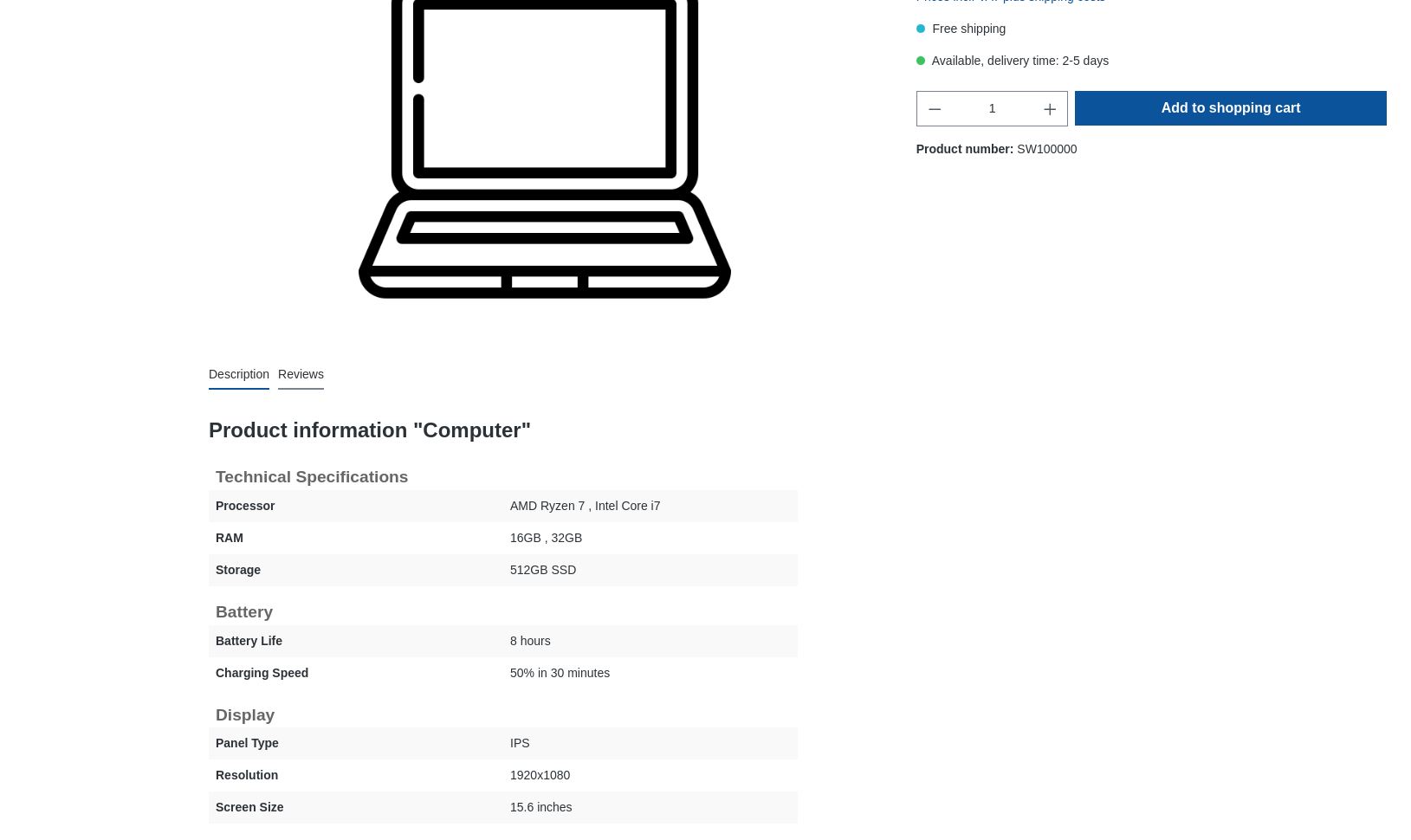Screen dimensions: 1411x840
Task: Click the RAM value 16GB , 32GB
Action: point(546,538)
